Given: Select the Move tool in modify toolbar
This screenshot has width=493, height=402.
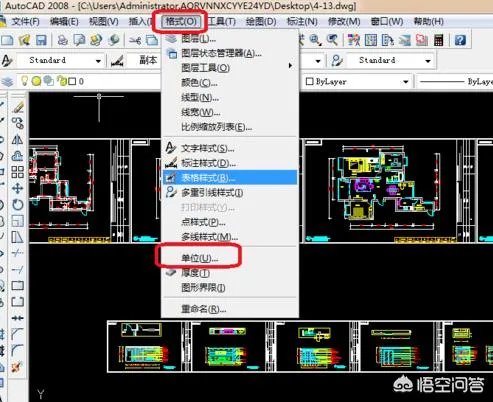Looking at the screenshot, I should click(x=17, y=188).
